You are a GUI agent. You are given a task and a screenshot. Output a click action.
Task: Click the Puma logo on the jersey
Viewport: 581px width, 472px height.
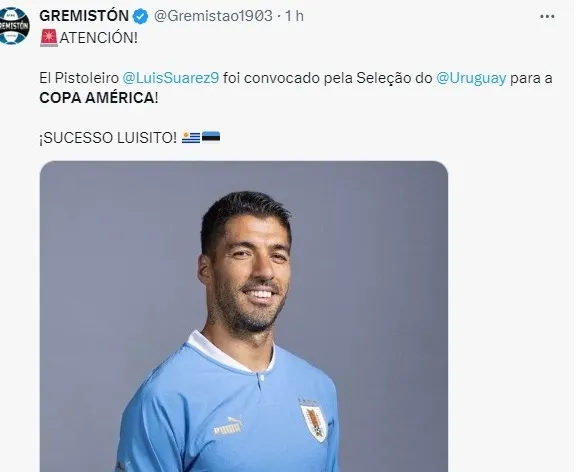pos(228,426)
